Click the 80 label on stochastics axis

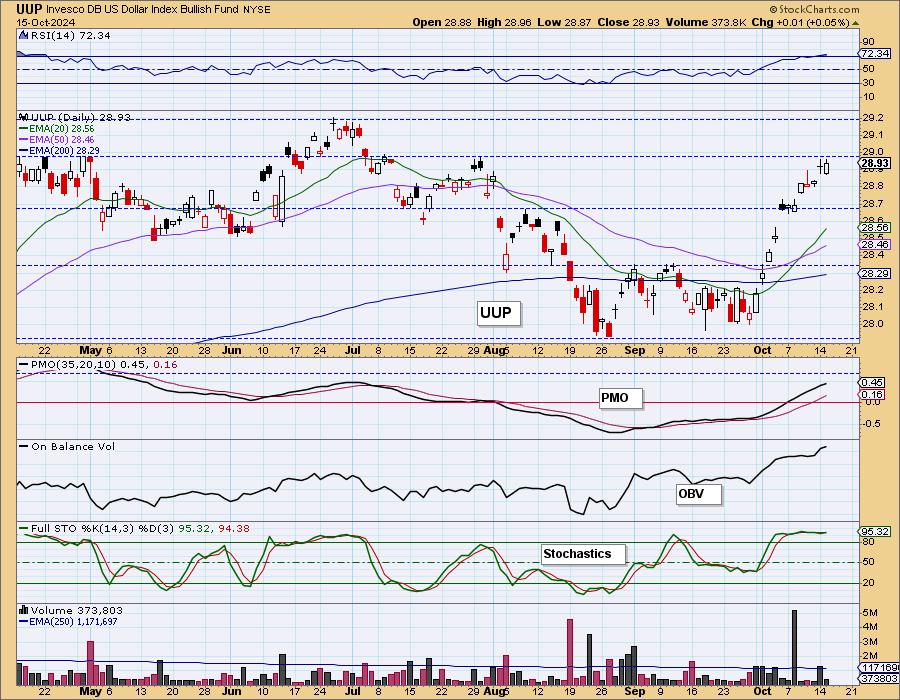[x=868, y=542]
